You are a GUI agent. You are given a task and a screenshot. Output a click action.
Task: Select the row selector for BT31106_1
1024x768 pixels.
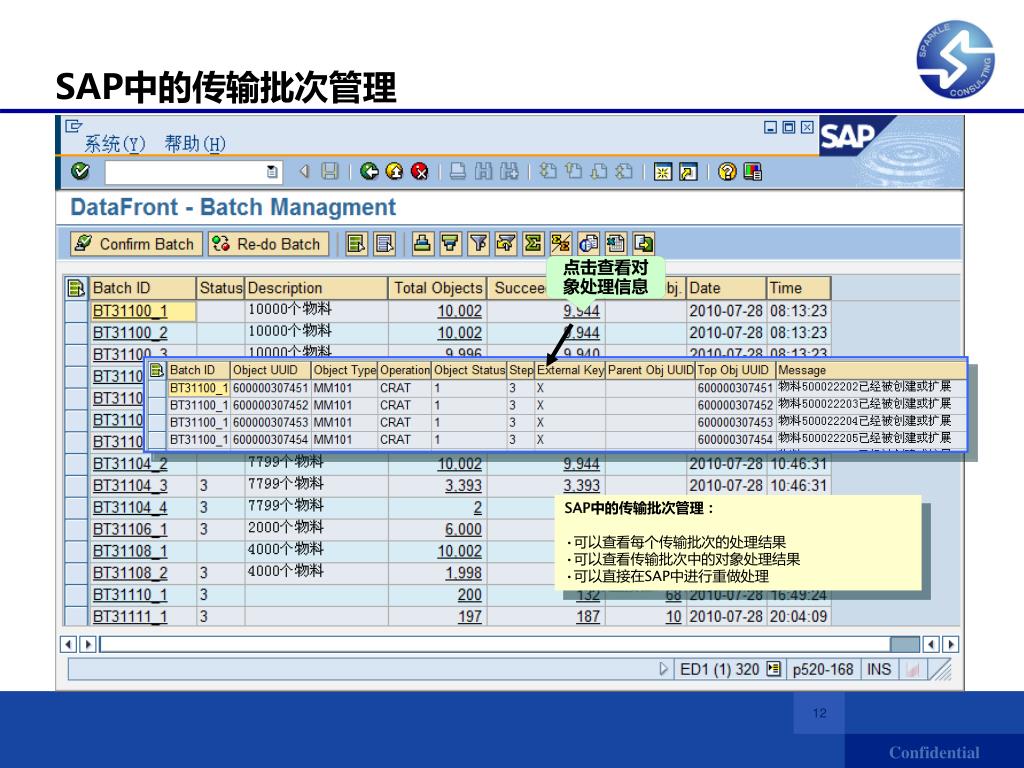pos(76,530)
